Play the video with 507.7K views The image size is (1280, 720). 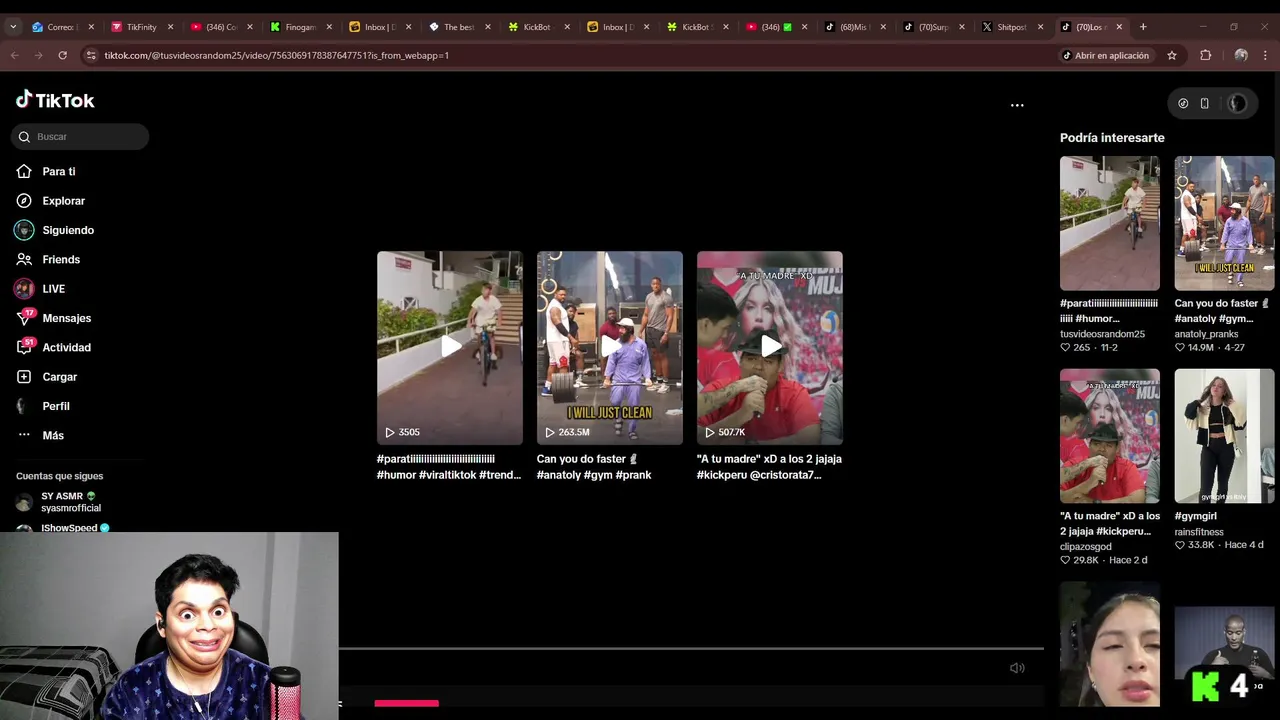pyautogui.click(x=769, y=347)
